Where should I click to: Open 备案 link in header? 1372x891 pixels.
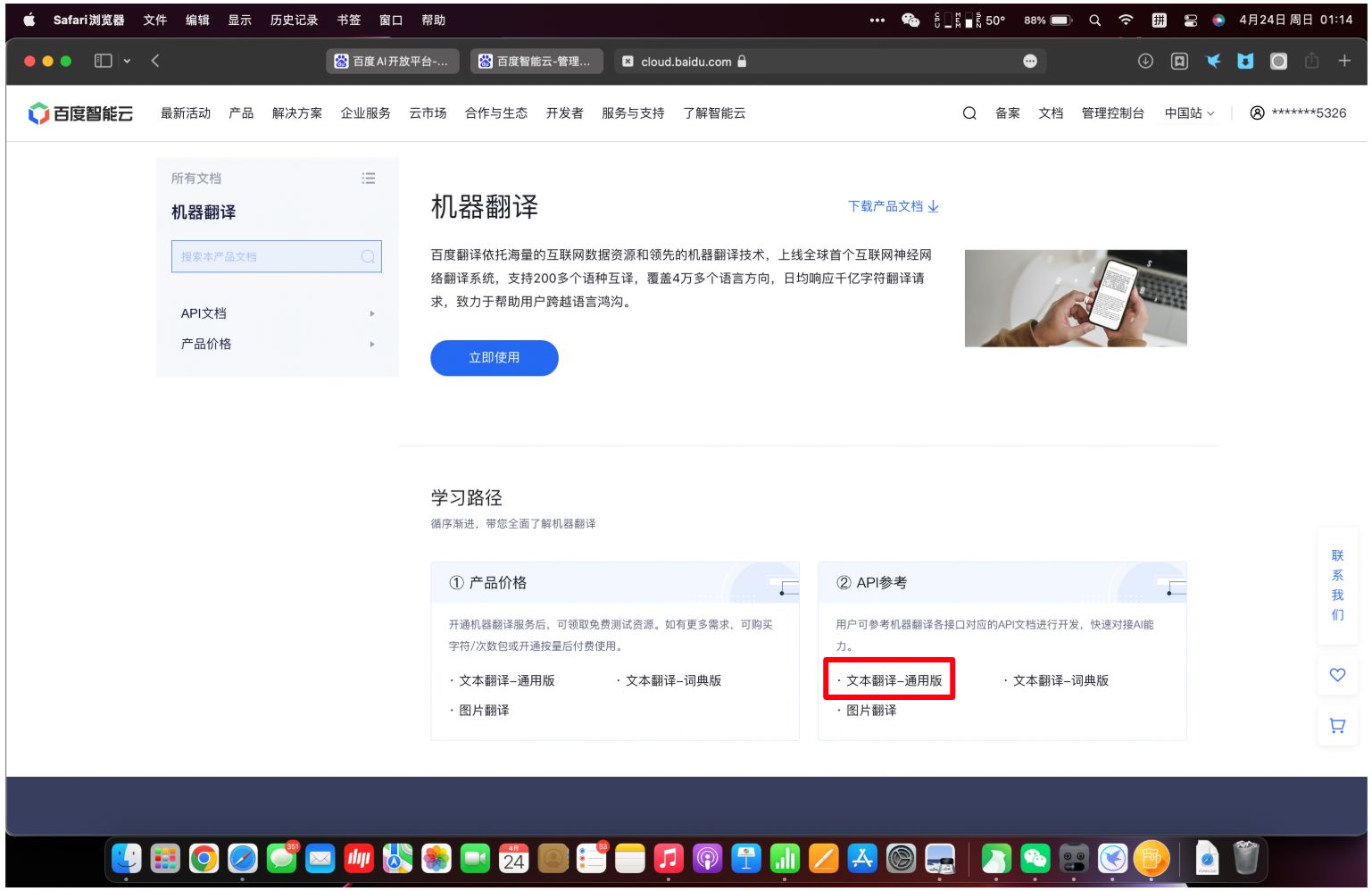(x=1008, y=113)
